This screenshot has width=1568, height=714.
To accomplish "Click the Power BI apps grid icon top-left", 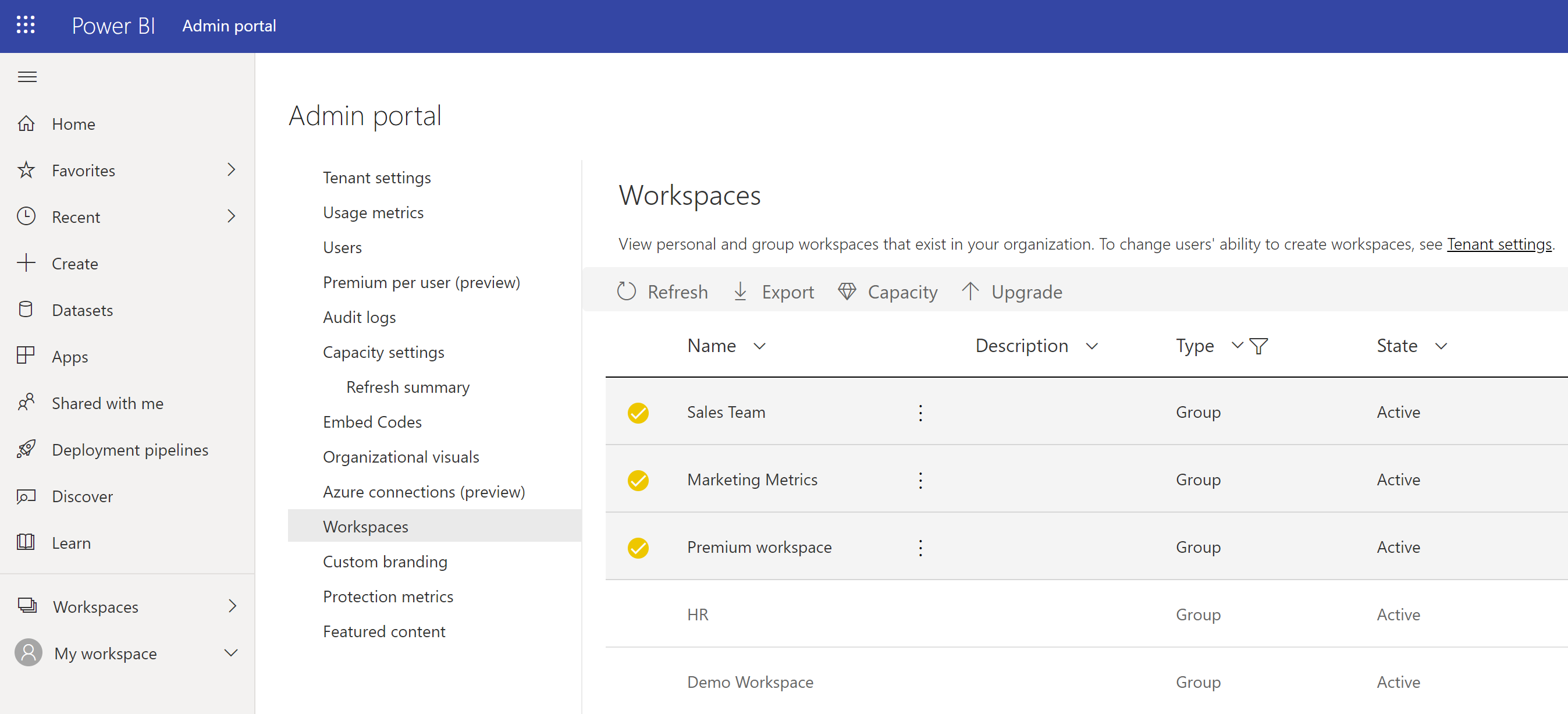I will coord(27,25).
